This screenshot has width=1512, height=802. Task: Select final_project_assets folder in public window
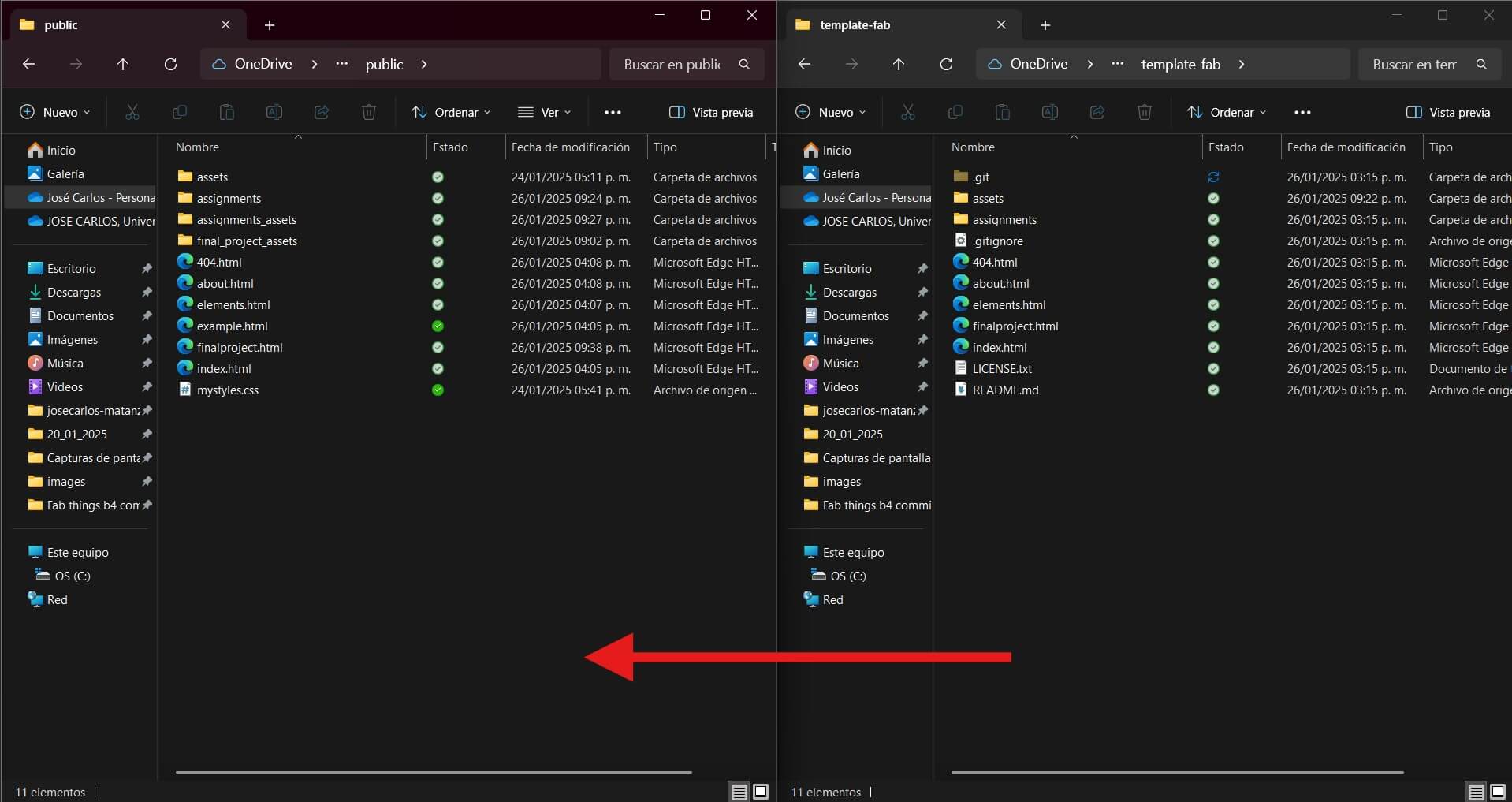[x=247, y=241]
